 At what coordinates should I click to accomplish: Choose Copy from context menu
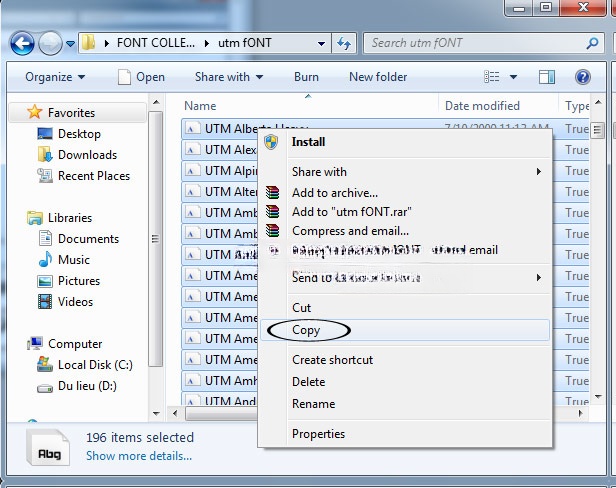(405, 330)
